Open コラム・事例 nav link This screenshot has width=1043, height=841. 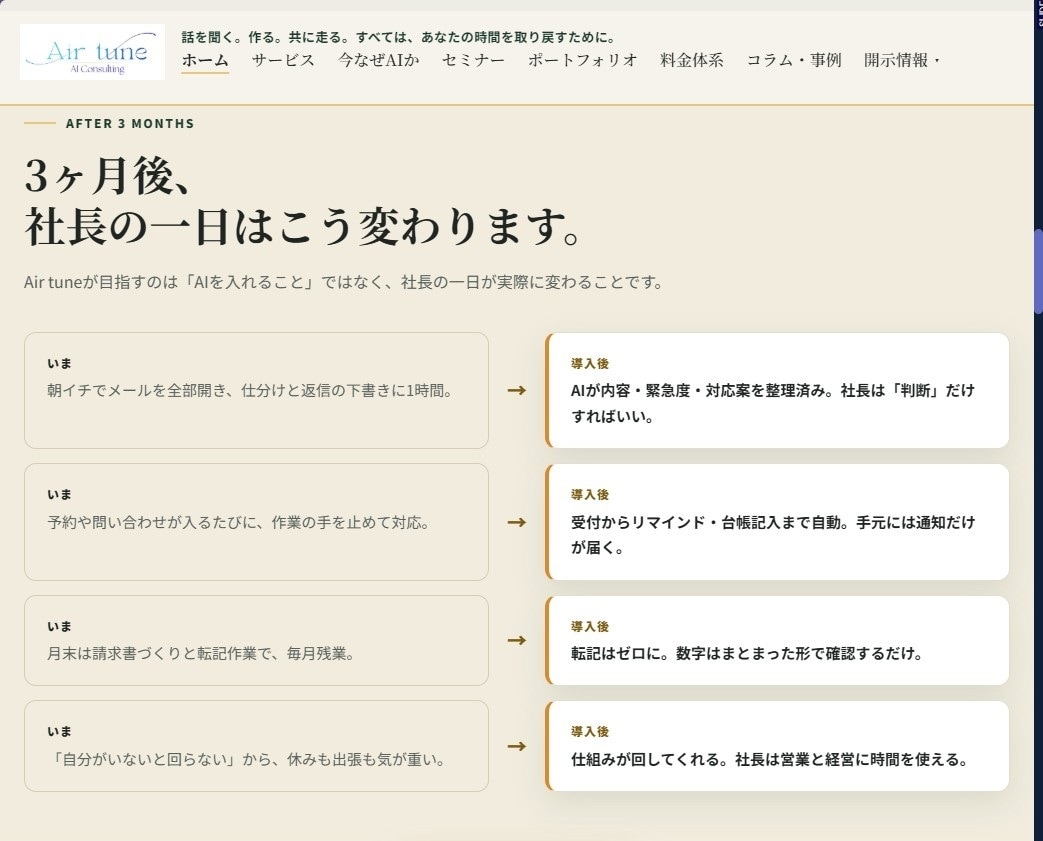pos(794,60)
